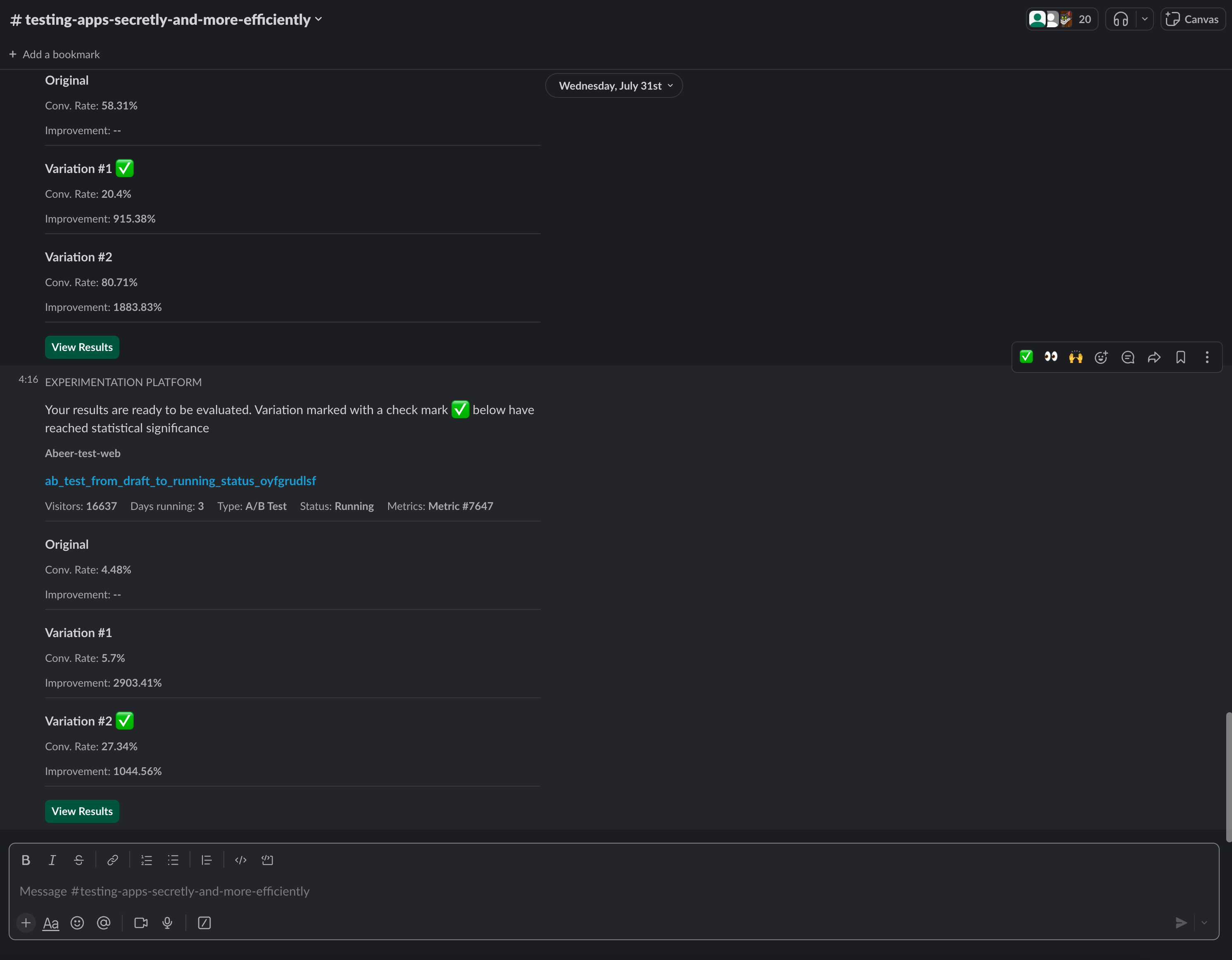1232x960 pixels.
Task: Open the channel name dropdown menu
Action: click(x=166, y=20)
